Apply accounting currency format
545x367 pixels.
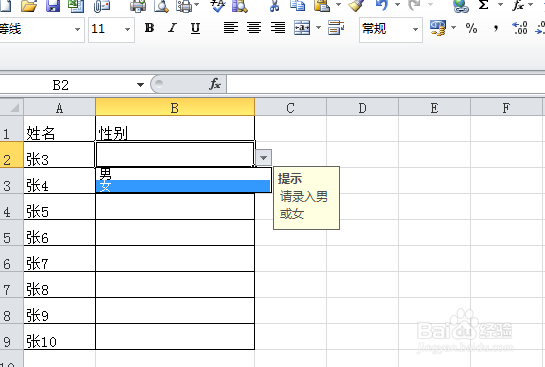(x=438, y=28)
